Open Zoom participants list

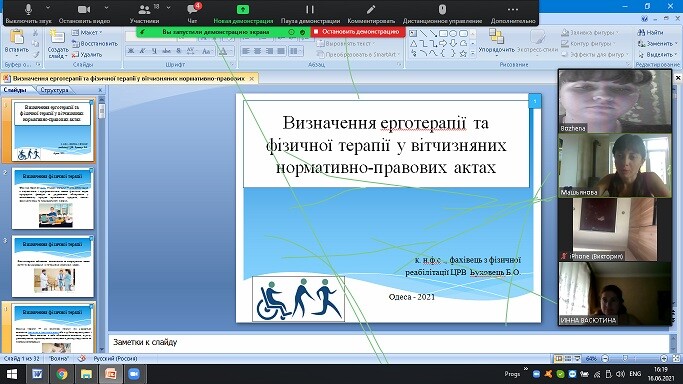144,13
